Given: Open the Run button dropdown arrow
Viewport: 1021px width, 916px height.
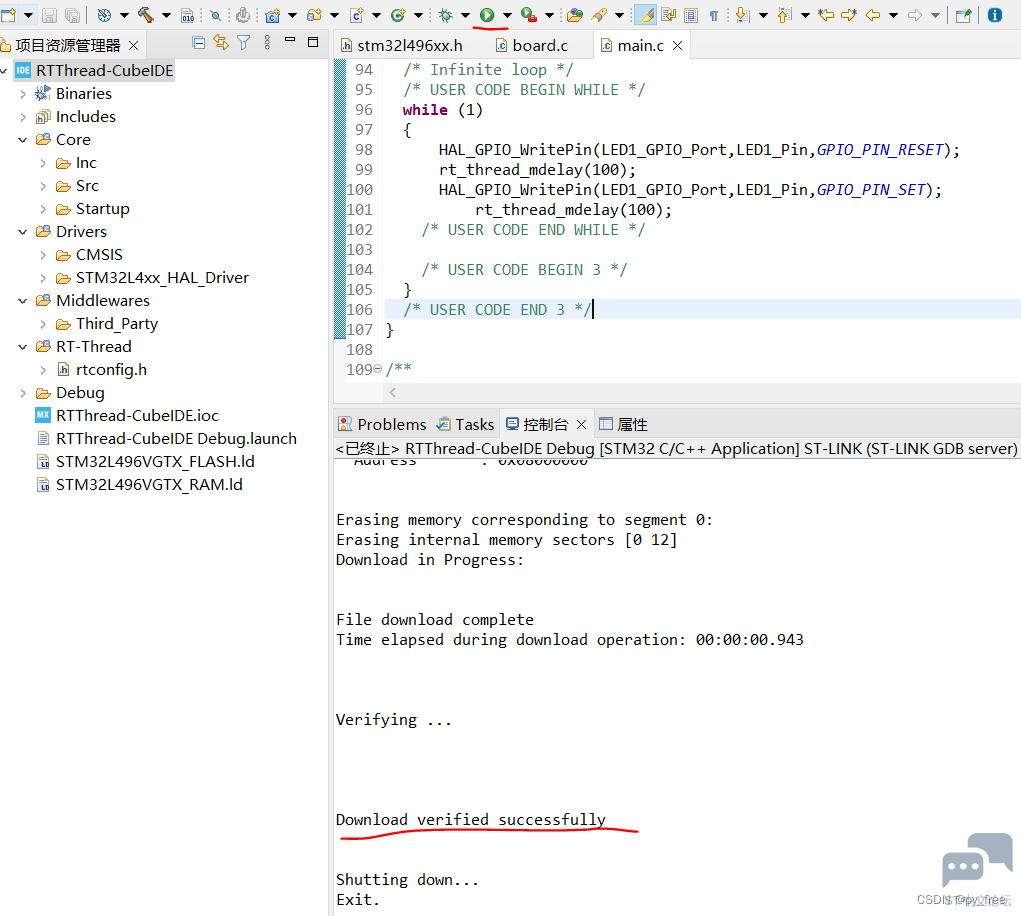Looking at the screenshot, I should pos(507,15).
